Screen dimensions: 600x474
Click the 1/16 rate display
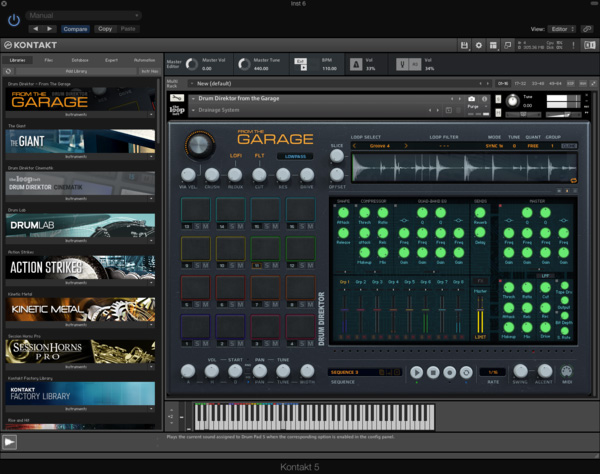493,372
